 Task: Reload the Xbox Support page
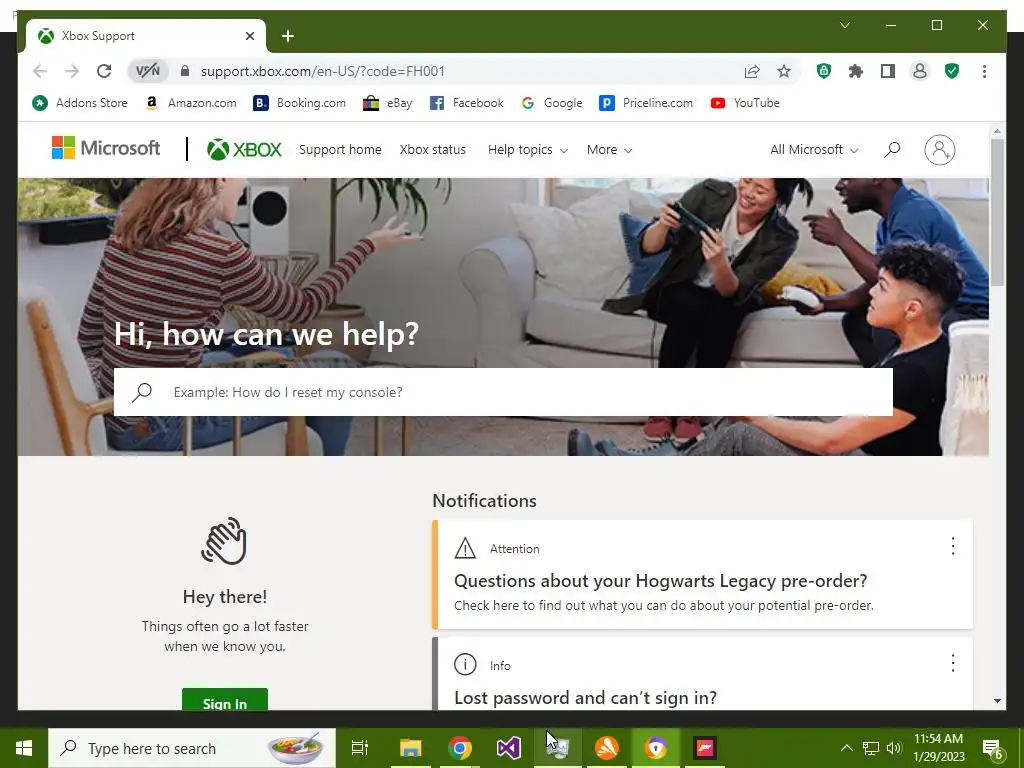(x=104, y=71)
